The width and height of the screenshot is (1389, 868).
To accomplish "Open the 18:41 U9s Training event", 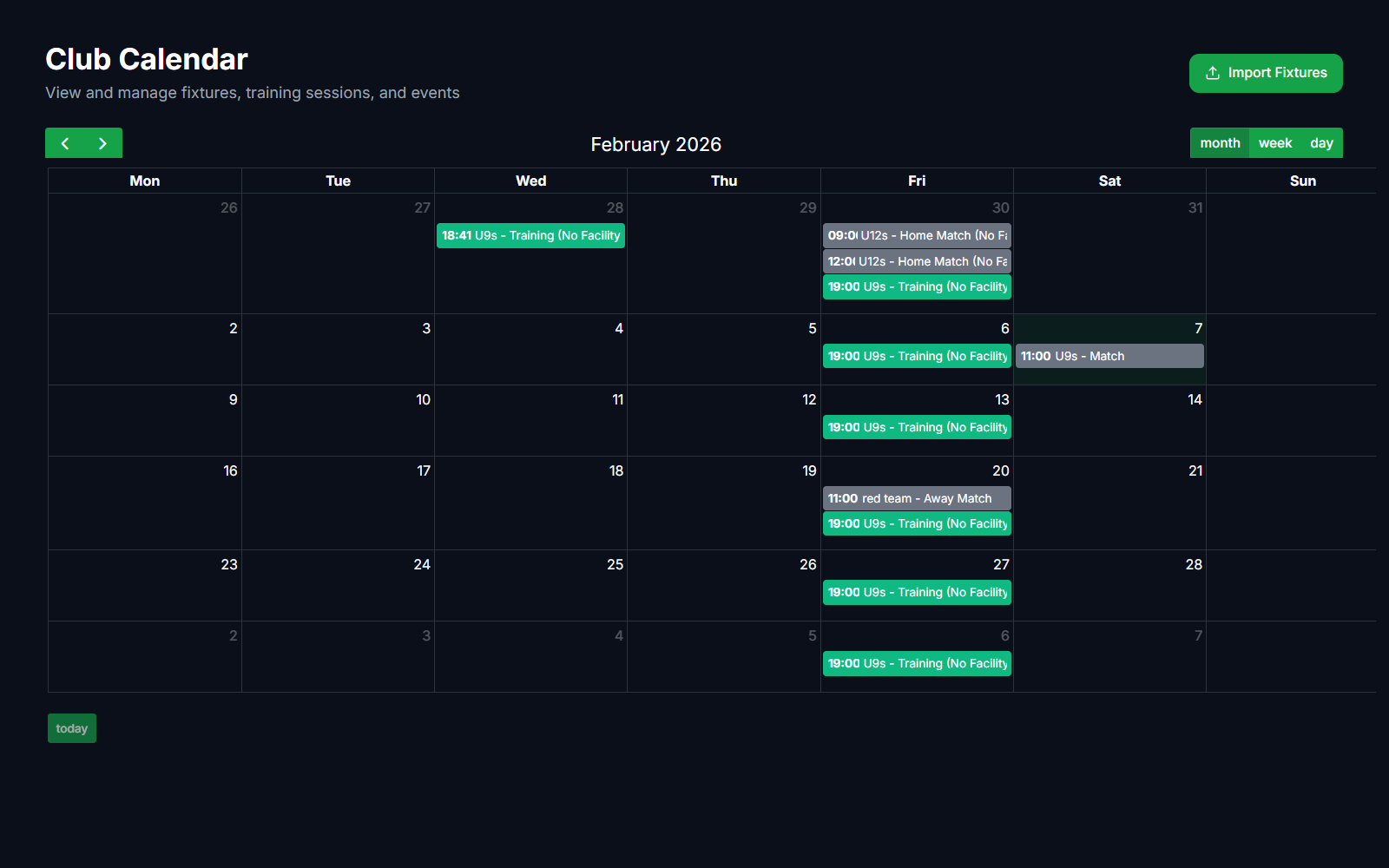I will [530, 235].
